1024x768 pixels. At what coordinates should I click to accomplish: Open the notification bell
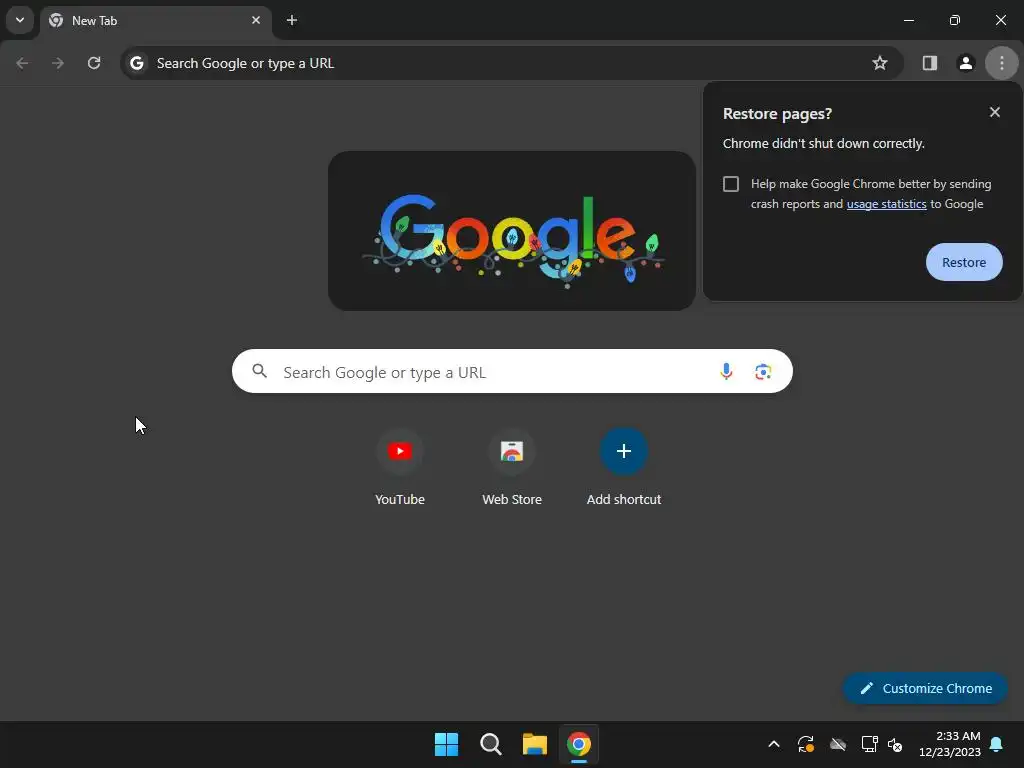coord(997,744)
